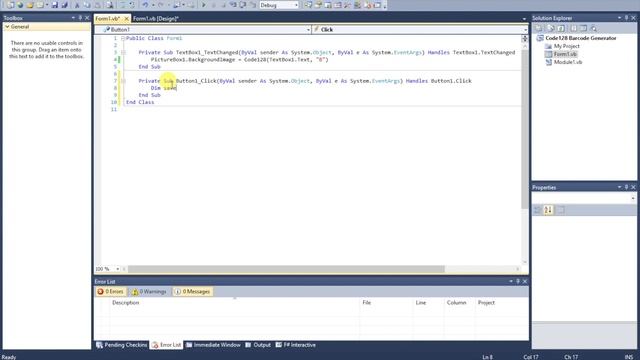640x360 pixels.
Task: Toggle the 0 Messages filter button
Action: [192, 291]
